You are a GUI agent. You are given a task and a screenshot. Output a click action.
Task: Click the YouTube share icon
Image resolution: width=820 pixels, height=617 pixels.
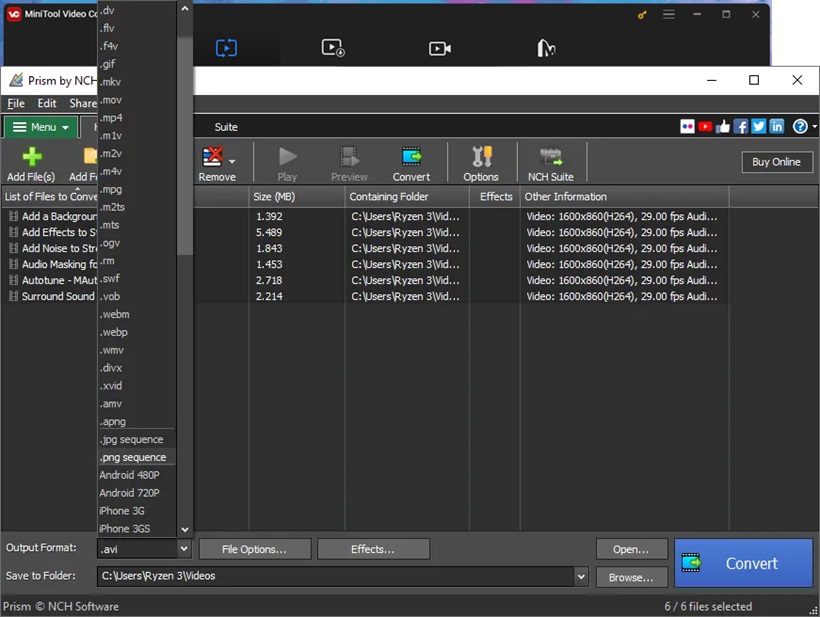[x=705, y=127]
